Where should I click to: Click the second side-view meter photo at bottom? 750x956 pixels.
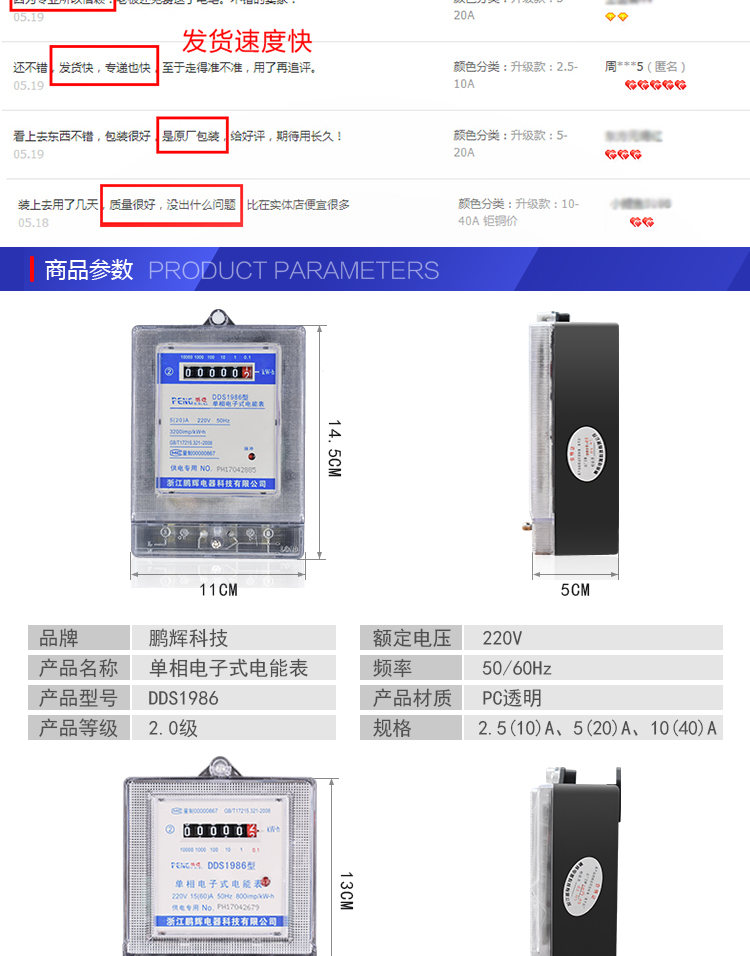pyautogui.click(x=576, y=861)
